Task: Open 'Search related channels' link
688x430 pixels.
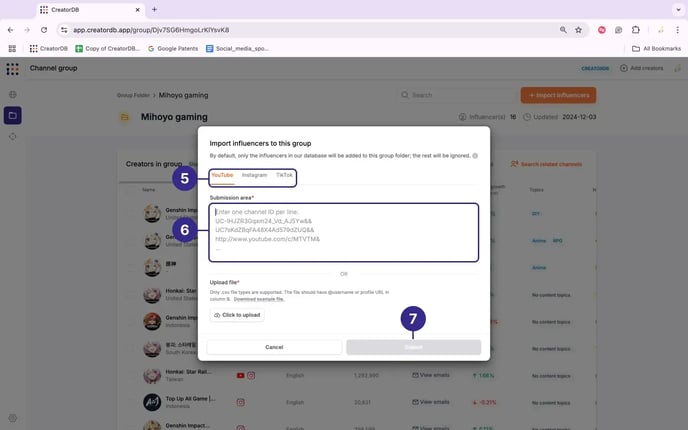Action: coord(546,164)
